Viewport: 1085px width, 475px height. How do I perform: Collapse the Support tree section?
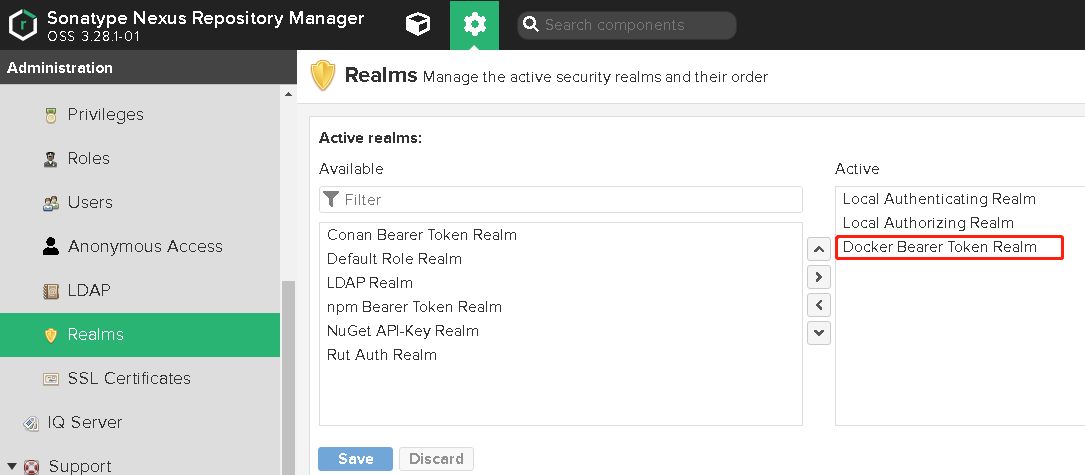(11, 466)
